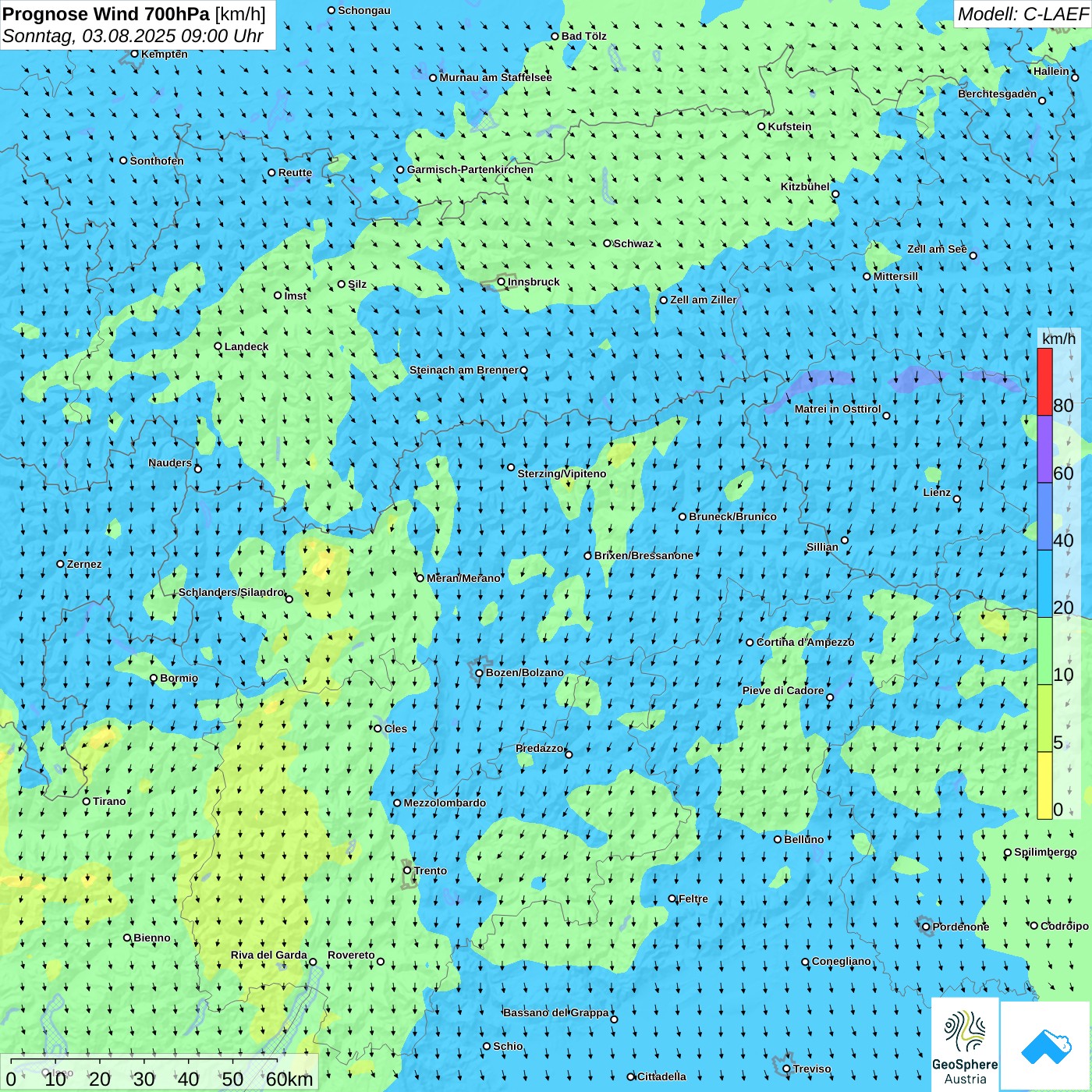
Task: Select the red 80+ km/h legend color
Action: click(1044, 381)
